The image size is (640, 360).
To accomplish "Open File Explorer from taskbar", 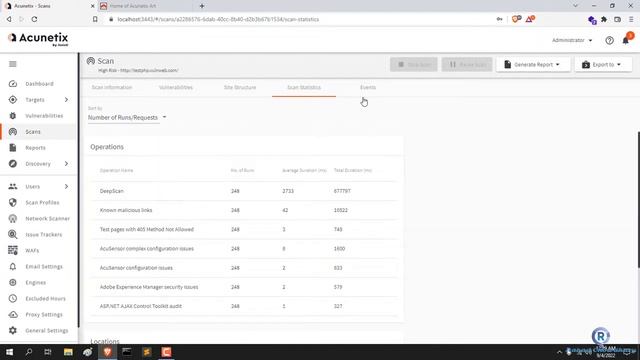I will (x=68, y=352).
